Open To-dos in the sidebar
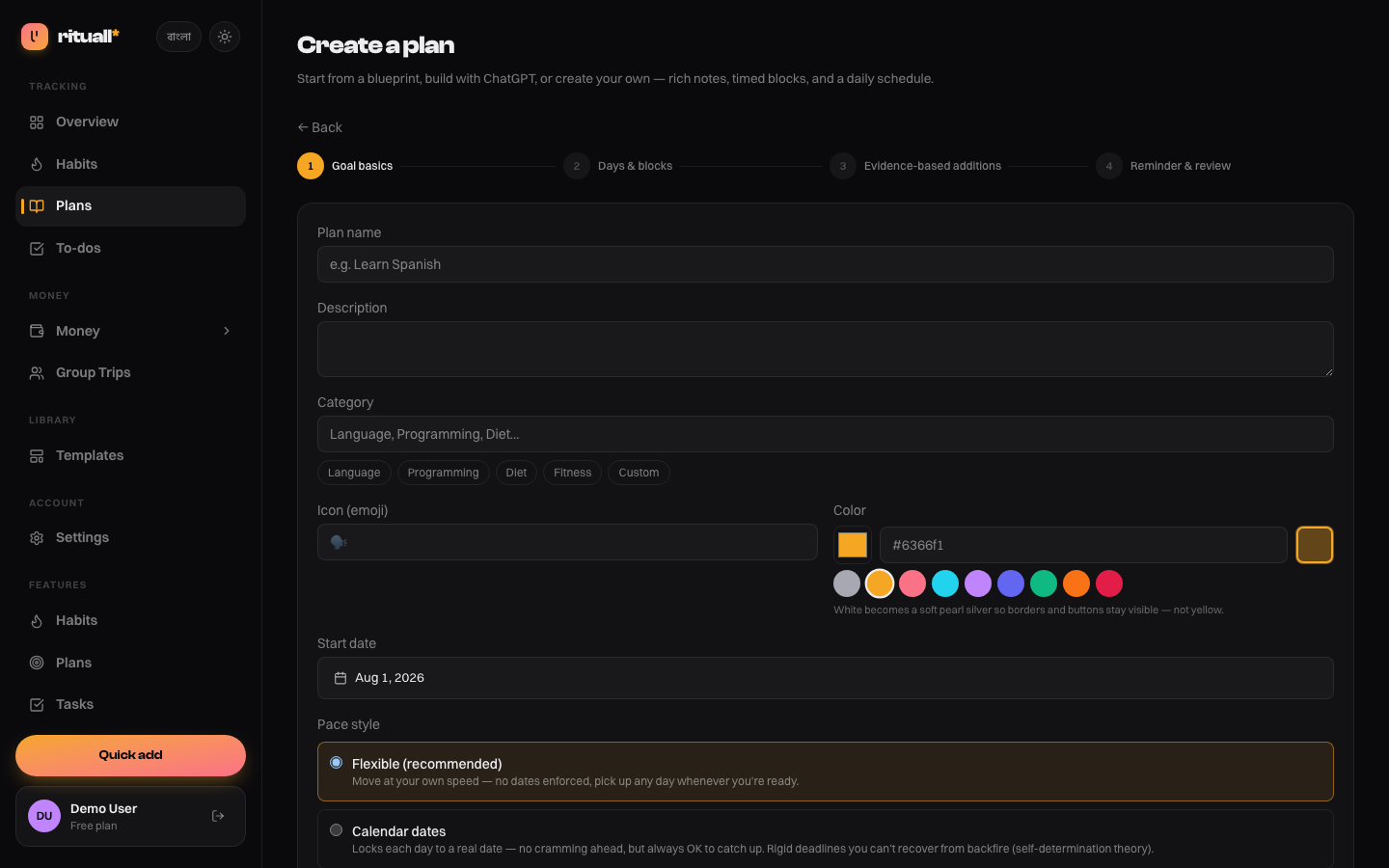1389x868 pixels. (130, 248)
